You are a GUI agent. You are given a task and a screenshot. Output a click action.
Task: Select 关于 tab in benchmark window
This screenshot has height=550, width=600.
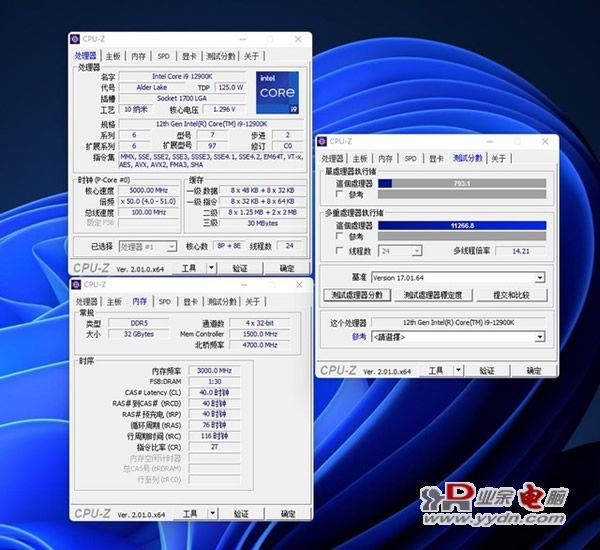tap(498, 158)
